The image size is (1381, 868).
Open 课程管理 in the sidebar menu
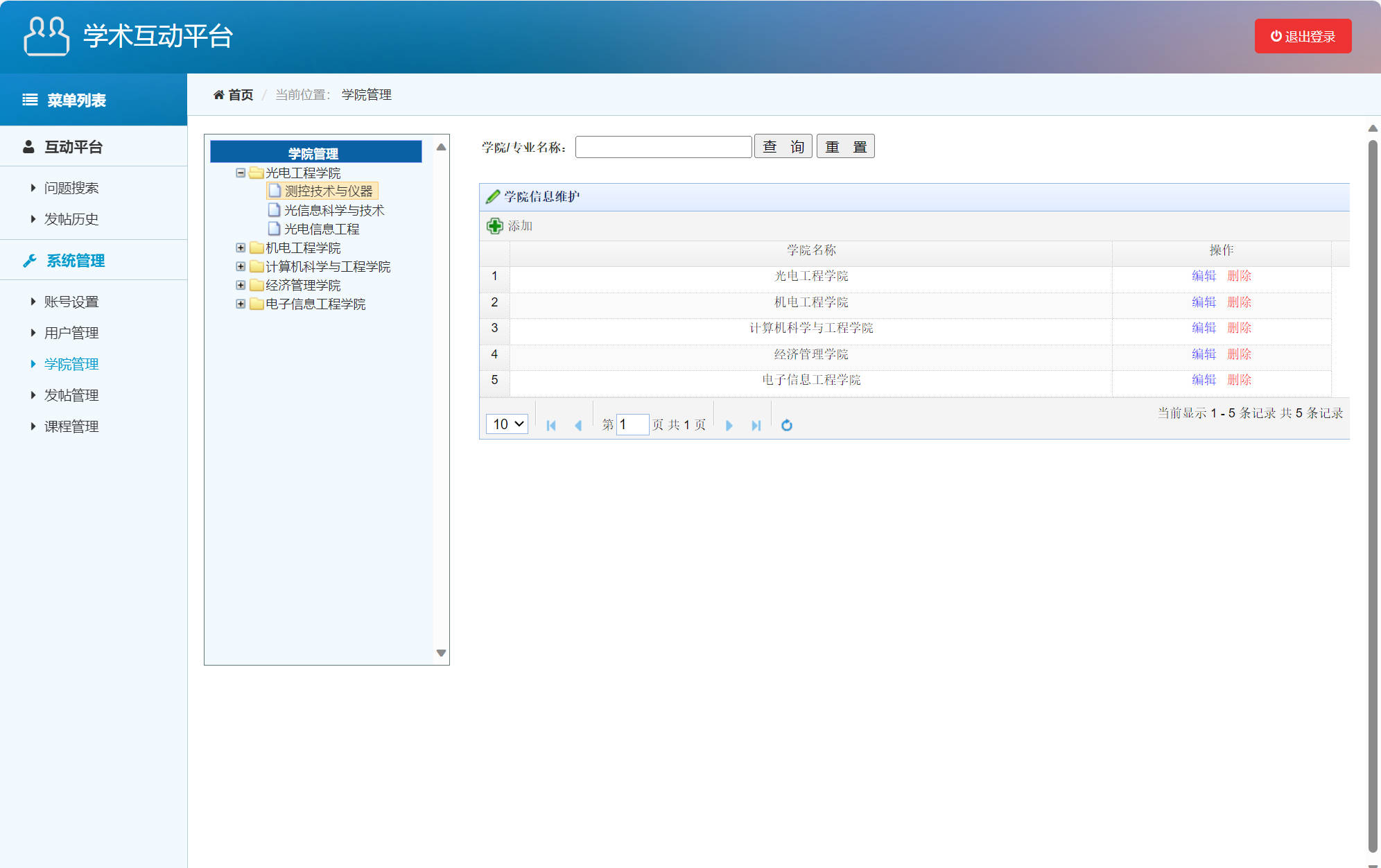click(x=71, y=426)
